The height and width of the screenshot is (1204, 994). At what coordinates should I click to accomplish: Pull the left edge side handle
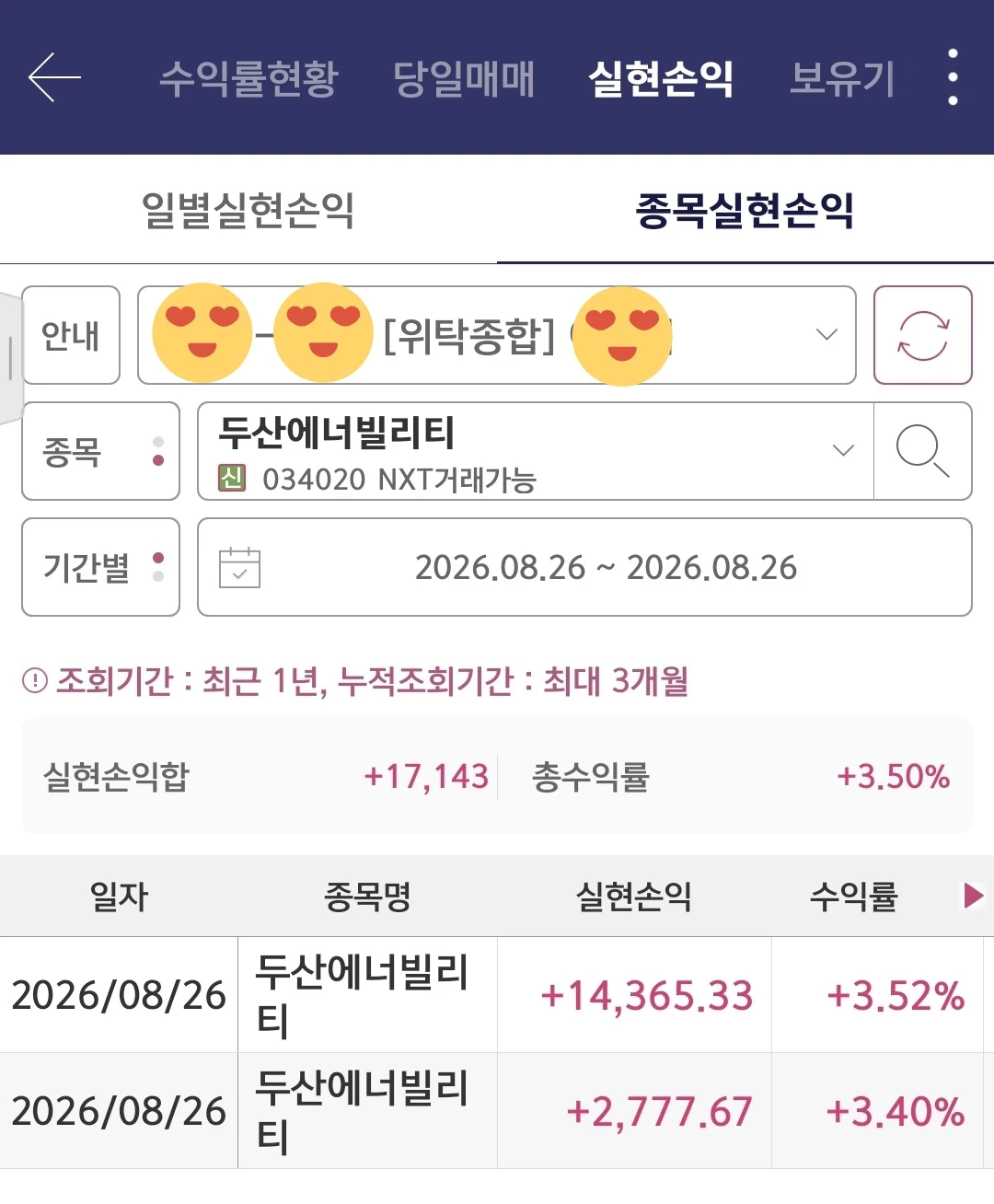pos(10,358)
